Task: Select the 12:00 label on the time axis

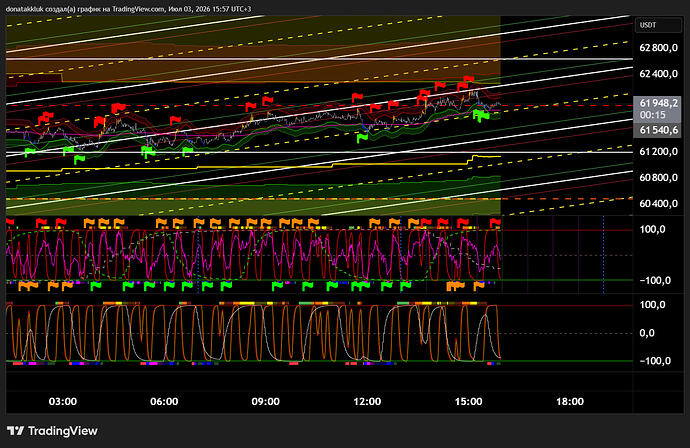Action: [x=367, y=401]
